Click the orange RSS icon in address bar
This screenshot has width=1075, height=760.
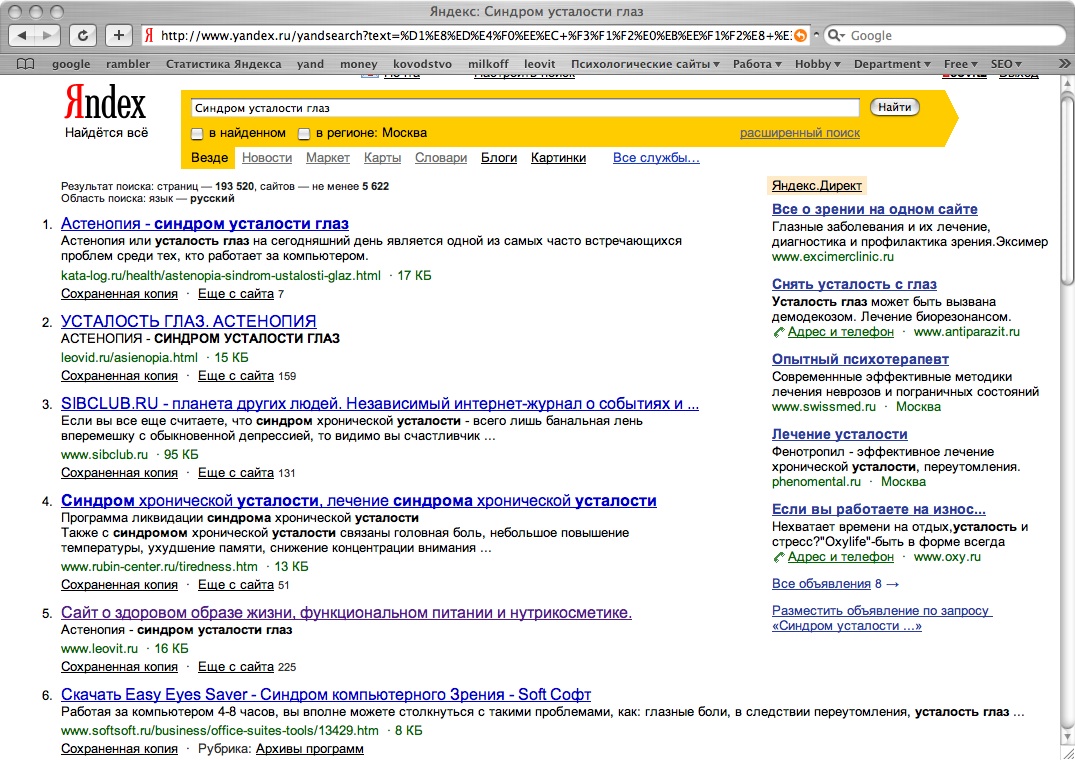pyautogui.click(x=799, y=35)
